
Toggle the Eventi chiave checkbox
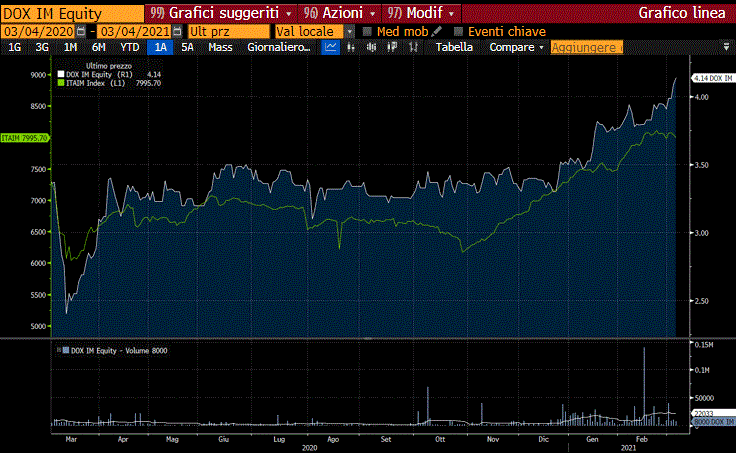(459, 31)
